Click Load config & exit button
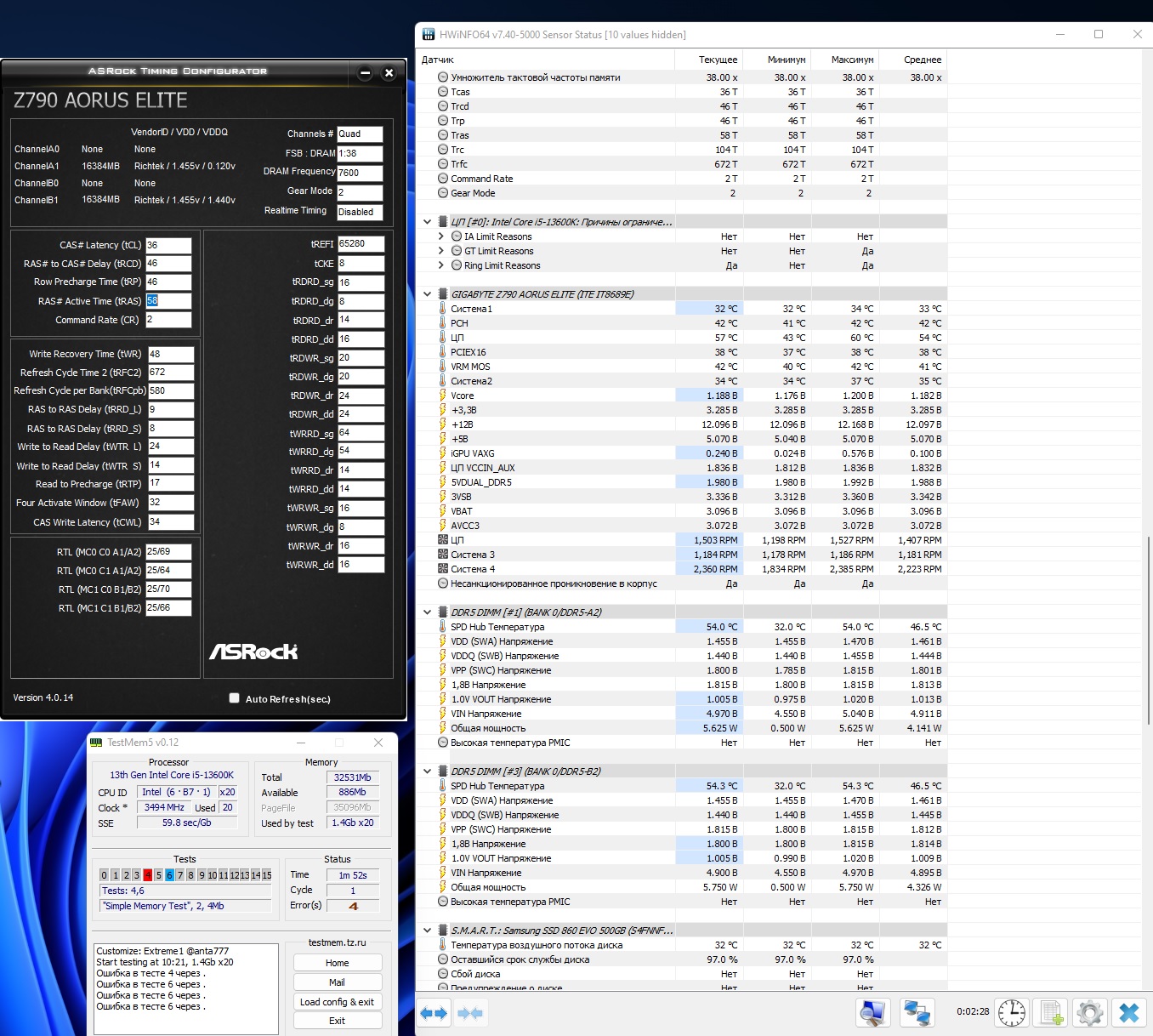This screenshot has height=1036, width=1153. pyautogui.click(x=338, y=1002)
